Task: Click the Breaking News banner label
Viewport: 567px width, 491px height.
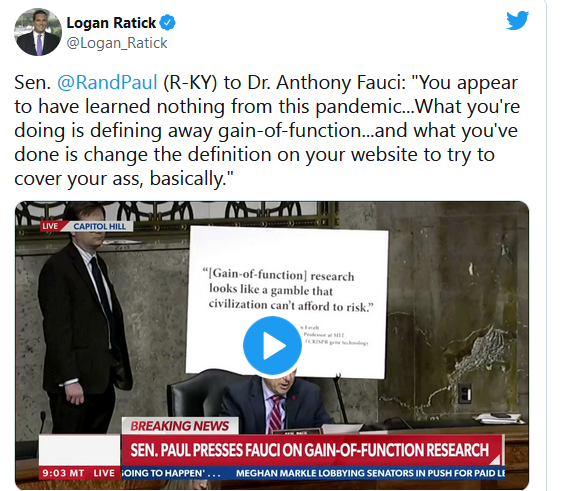Action: pyautogui.click(x=180, y=426)
